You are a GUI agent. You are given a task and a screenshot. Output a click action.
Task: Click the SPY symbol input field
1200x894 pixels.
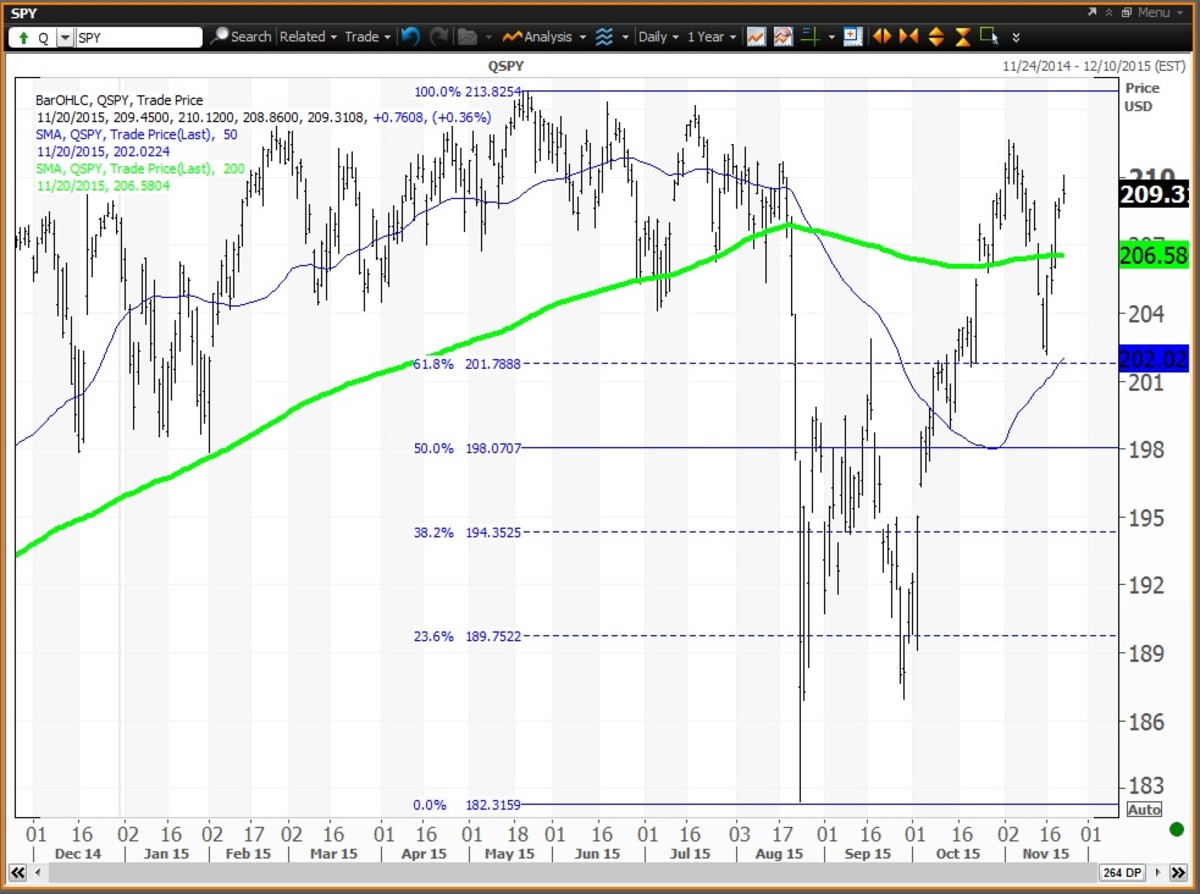(139, 37)
